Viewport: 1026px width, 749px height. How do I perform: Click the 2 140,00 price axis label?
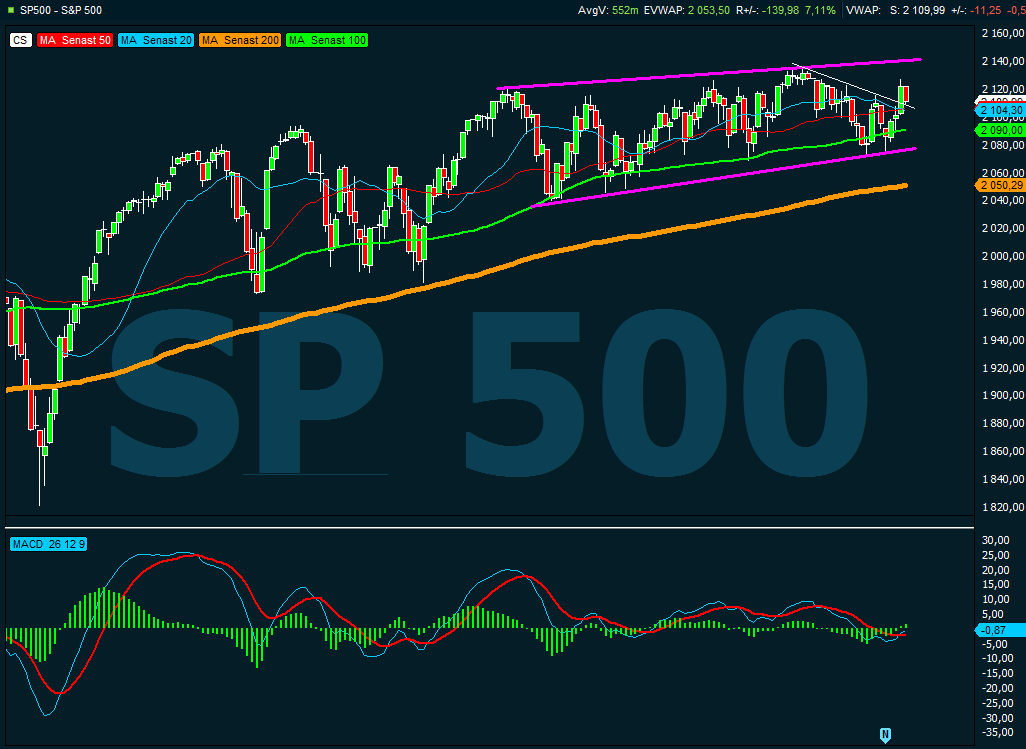[1003, 61]
